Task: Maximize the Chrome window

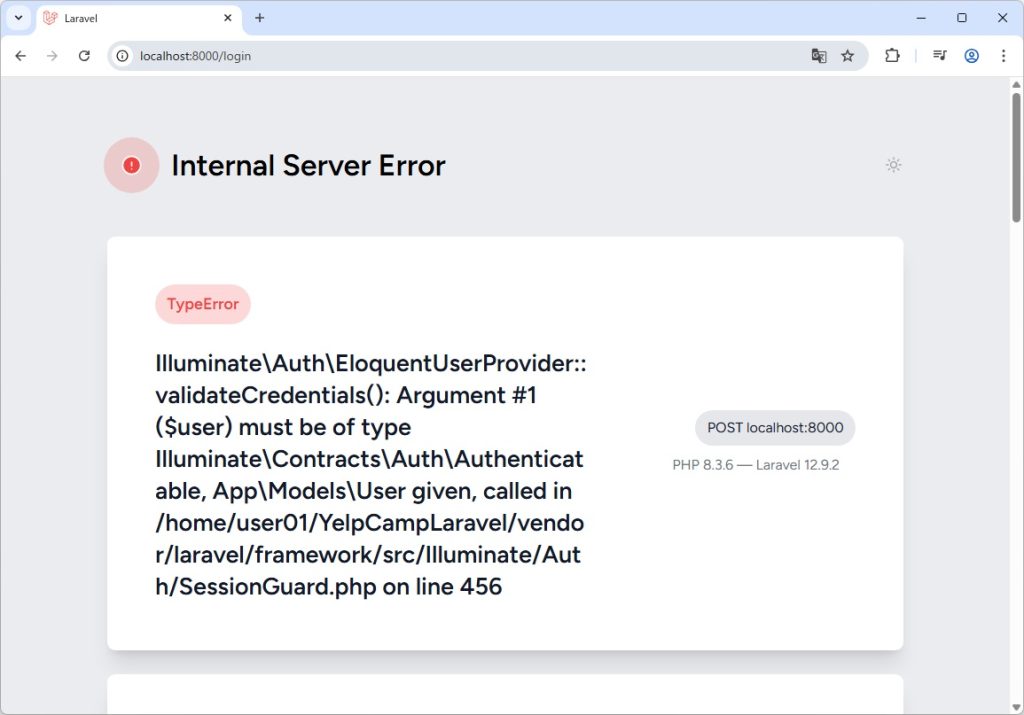Action: (962, 18)
